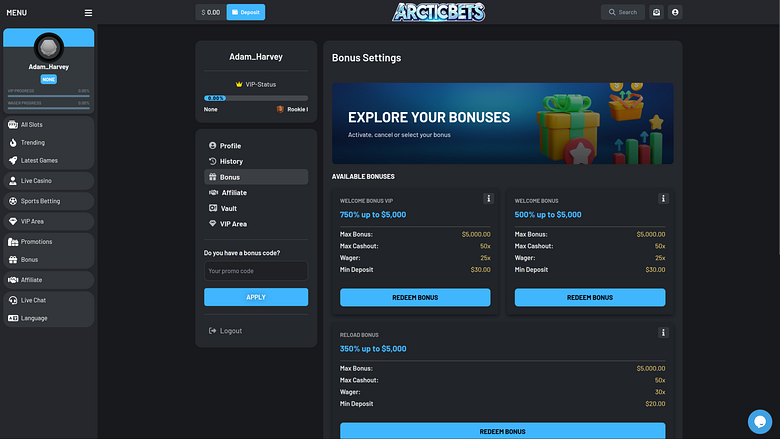Select the Bonus tab in account menu
The height and width of the screenshot is (439, 780).
[256, 177]
